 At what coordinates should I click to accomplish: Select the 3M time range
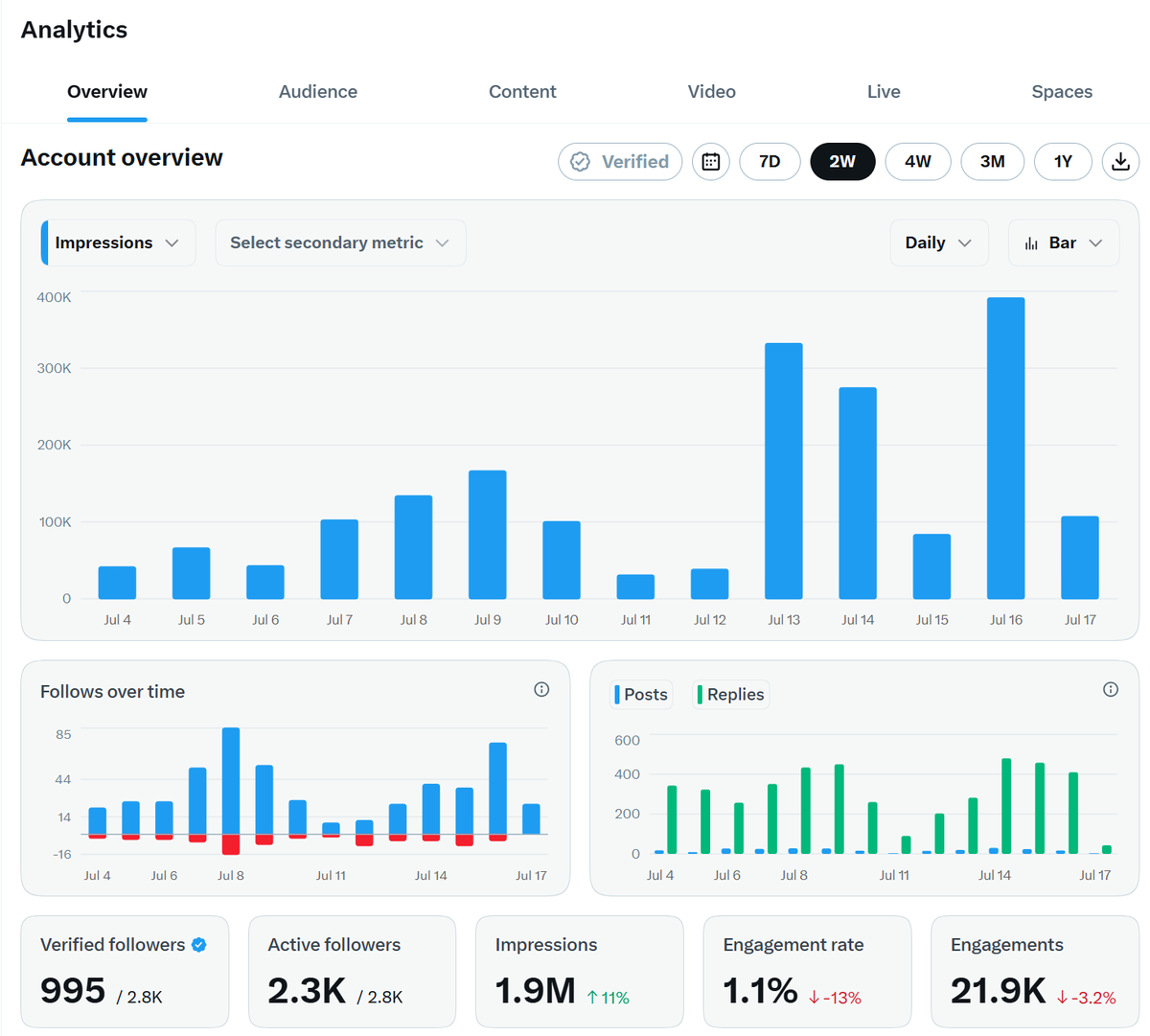pos(993,162)
